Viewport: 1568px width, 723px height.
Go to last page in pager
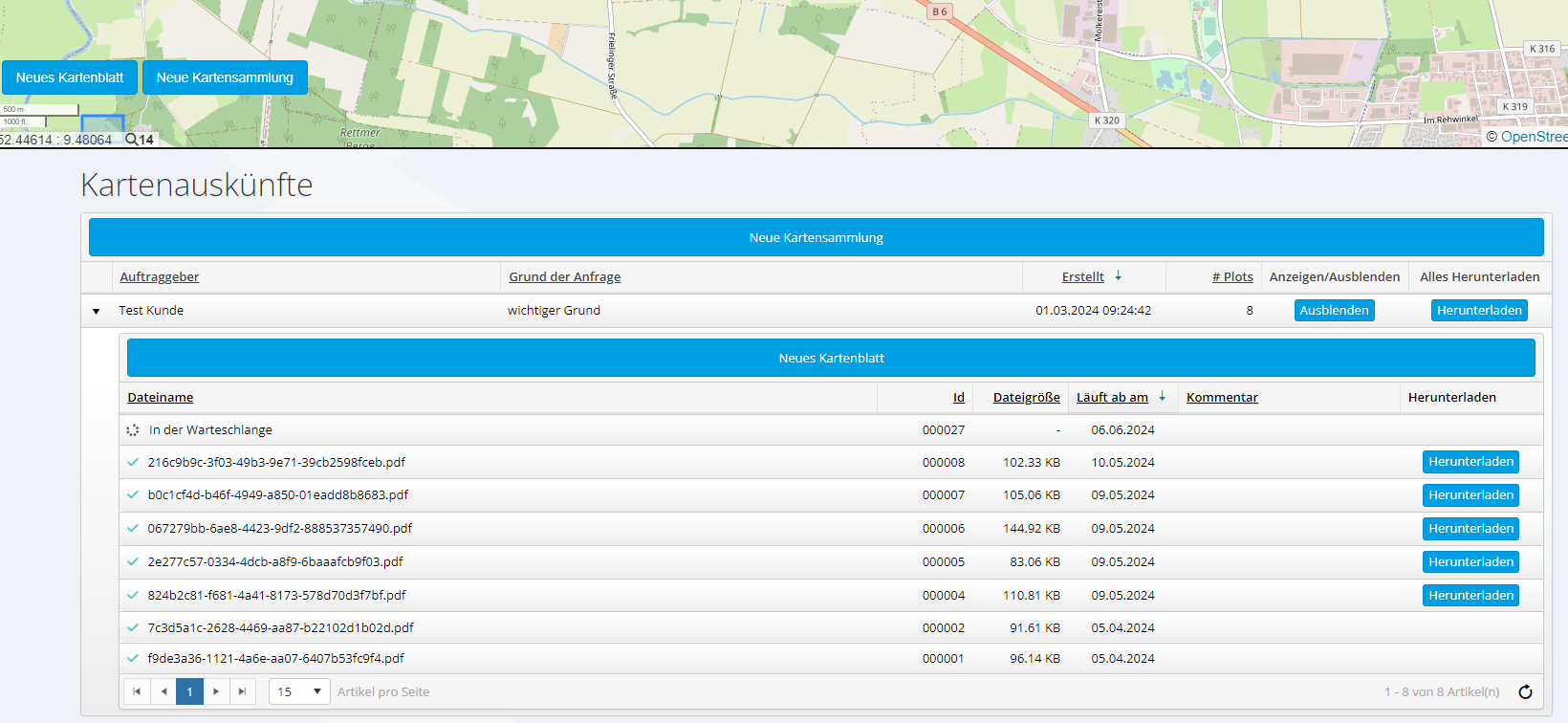tap(242, 691)
